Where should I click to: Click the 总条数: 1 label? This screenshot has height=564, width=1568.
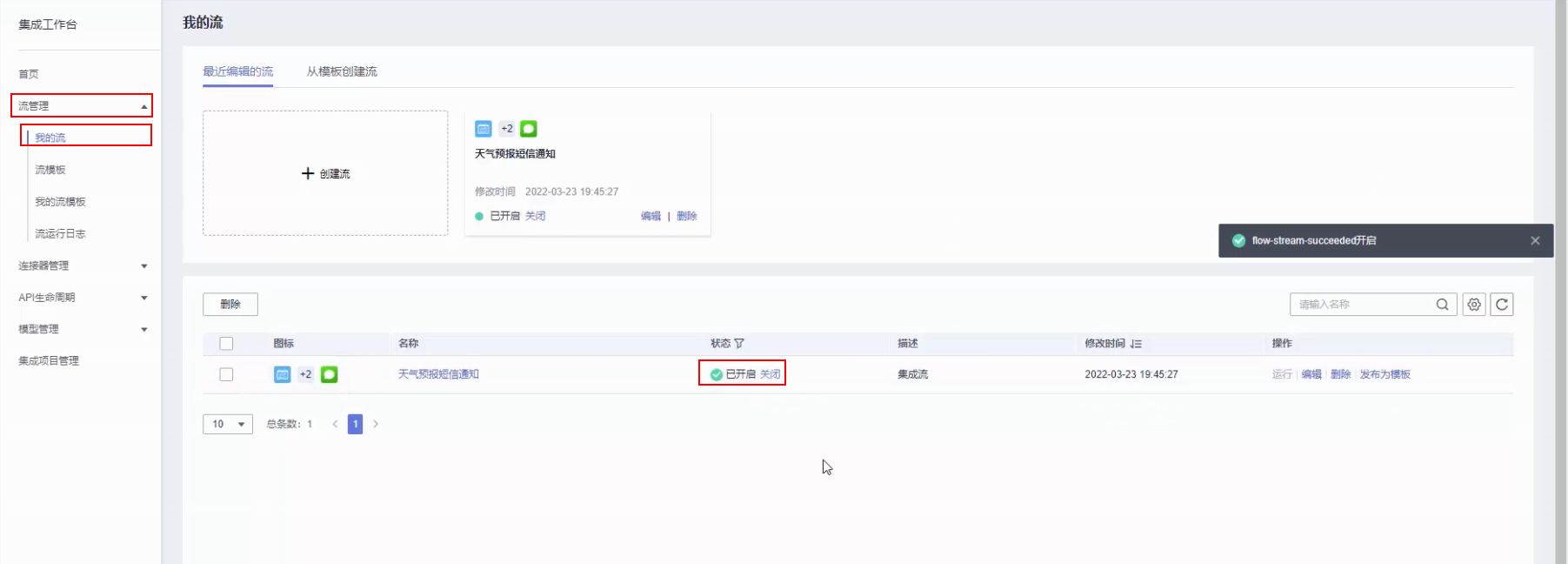point(289,424)
